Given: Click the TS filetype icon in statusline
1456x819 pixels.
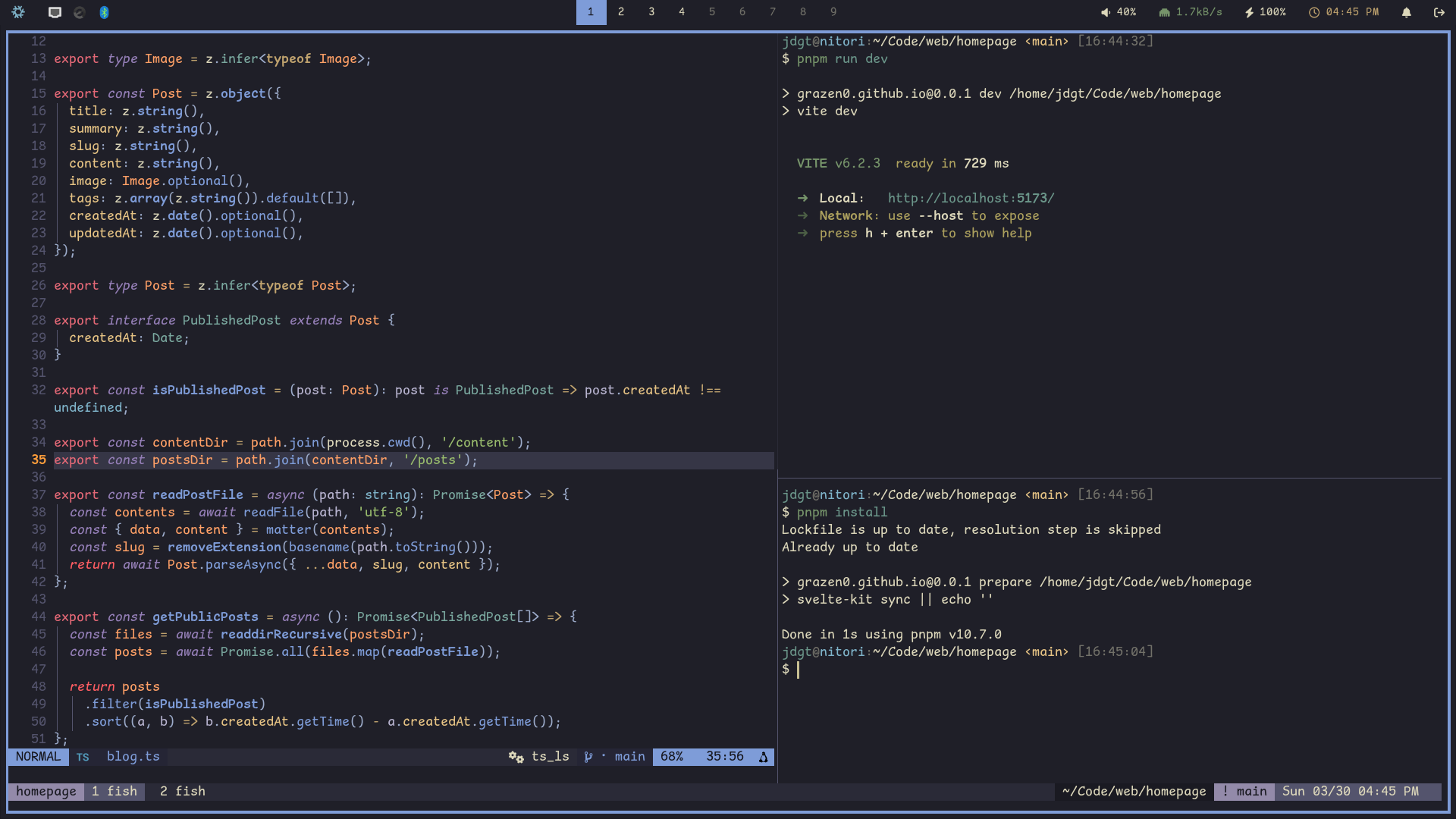Looking at the screenshot, I should point(83,757).
